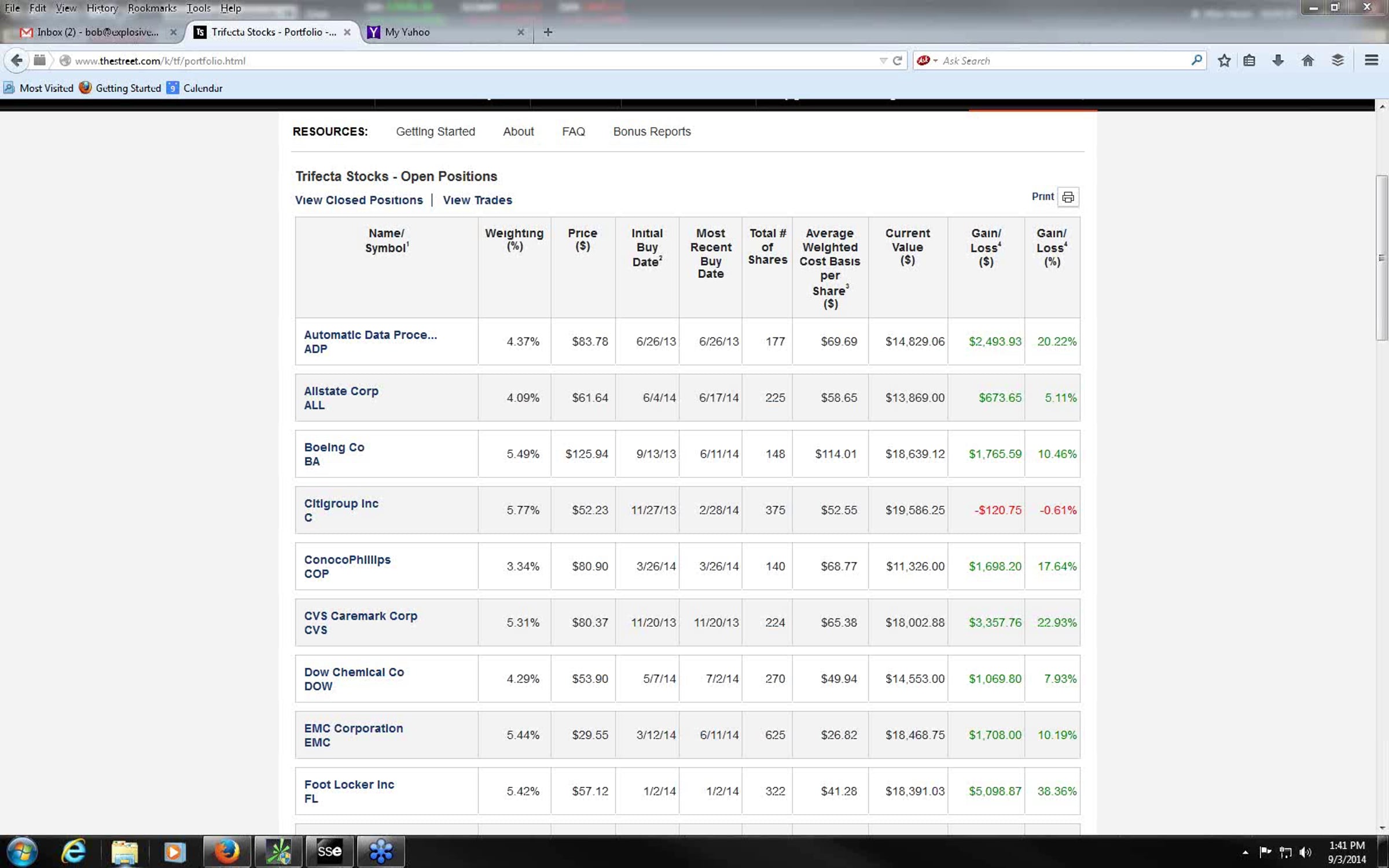1389x868 pixels.
Task: Expand the URL history dropdown arrow
Action: 883,61
